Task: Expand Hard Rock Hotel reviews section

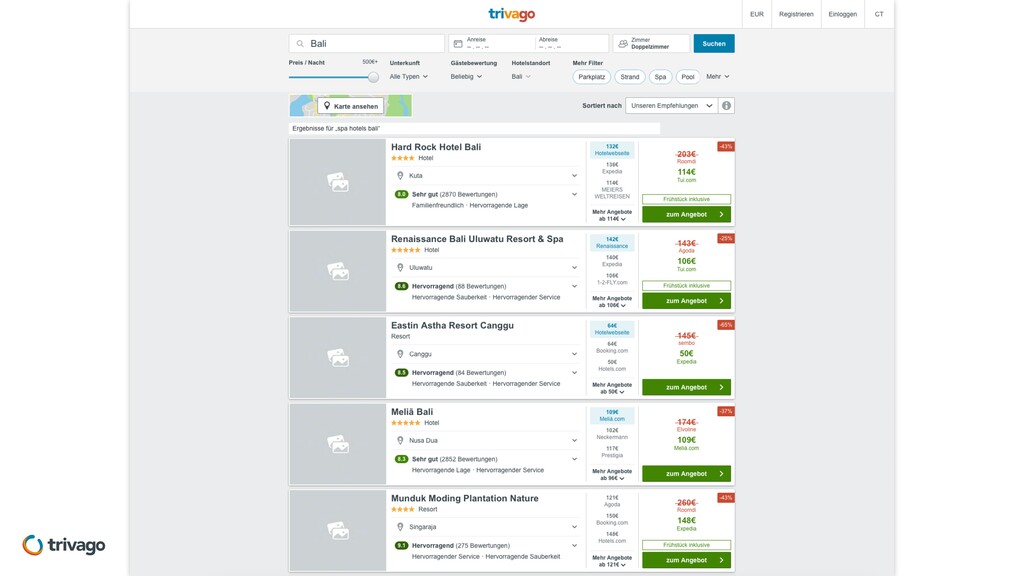Action: (574, 194)
